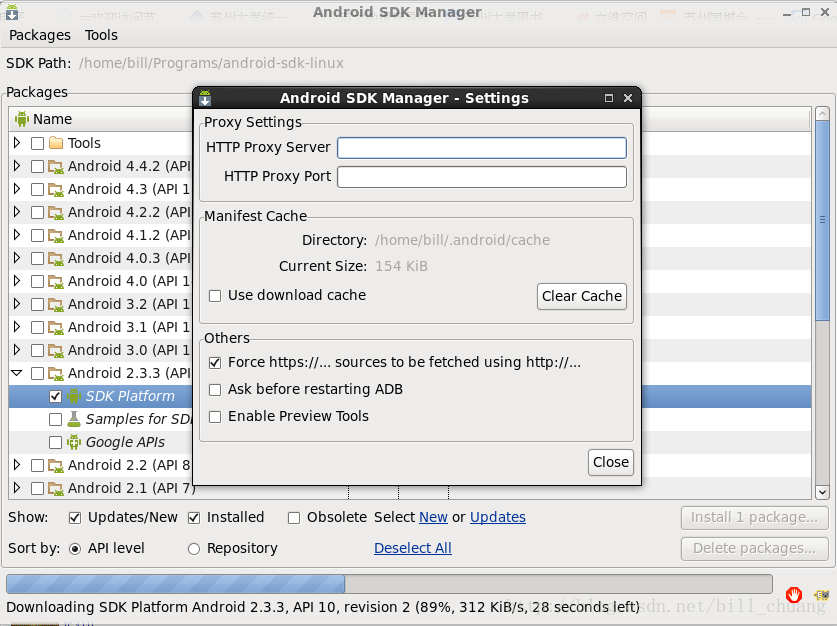Enable Ask before restarting ADB
Image resolution: width=837 pixels, height=626 pixels.
[x=215, y=390]
